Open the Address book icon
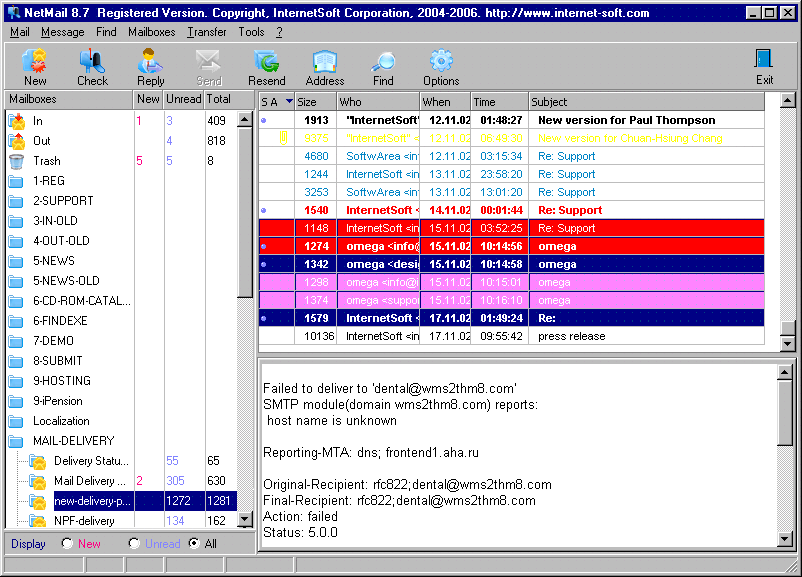Screen dimensions: 802x577 tap(324, 66)
